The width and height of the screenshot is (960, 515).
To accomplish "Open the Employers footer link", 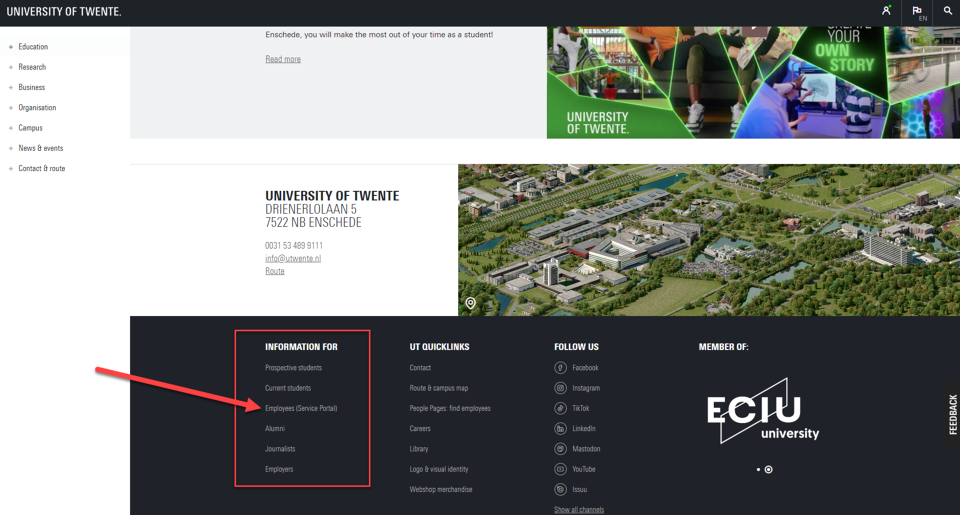I will tap(279, 469).
